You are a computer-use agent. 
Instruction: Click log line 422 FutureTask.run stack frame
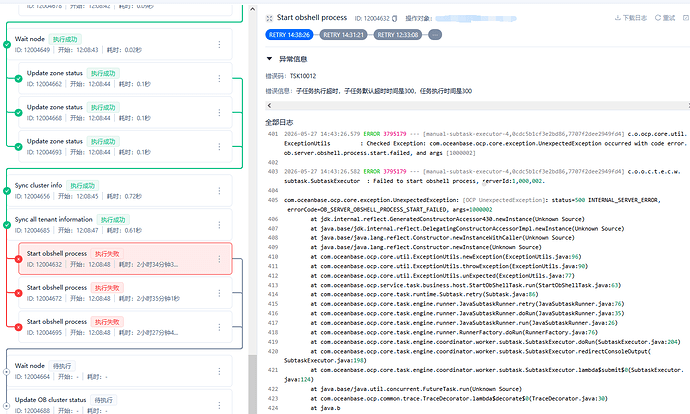[x=416, y=389]
